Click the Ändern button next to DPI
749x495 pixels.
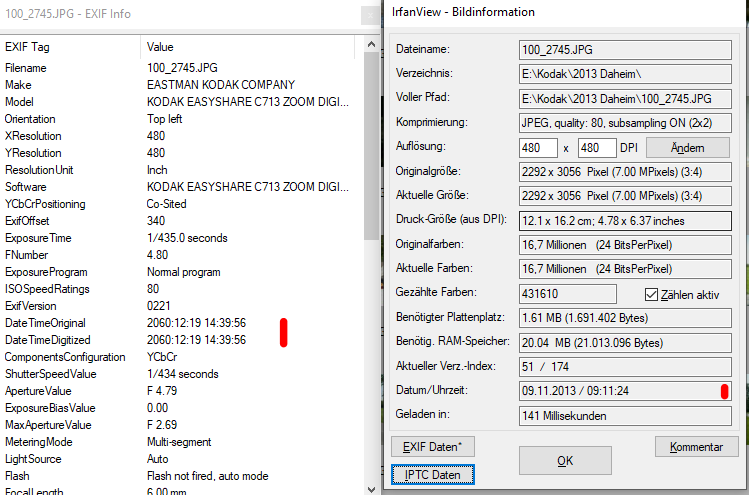coord(688,148)
